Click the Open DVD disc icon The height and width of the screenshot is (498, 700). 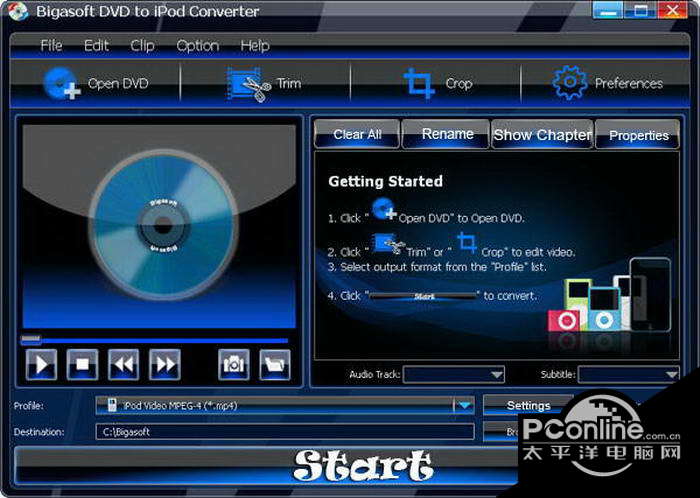[x=62, y=83]
